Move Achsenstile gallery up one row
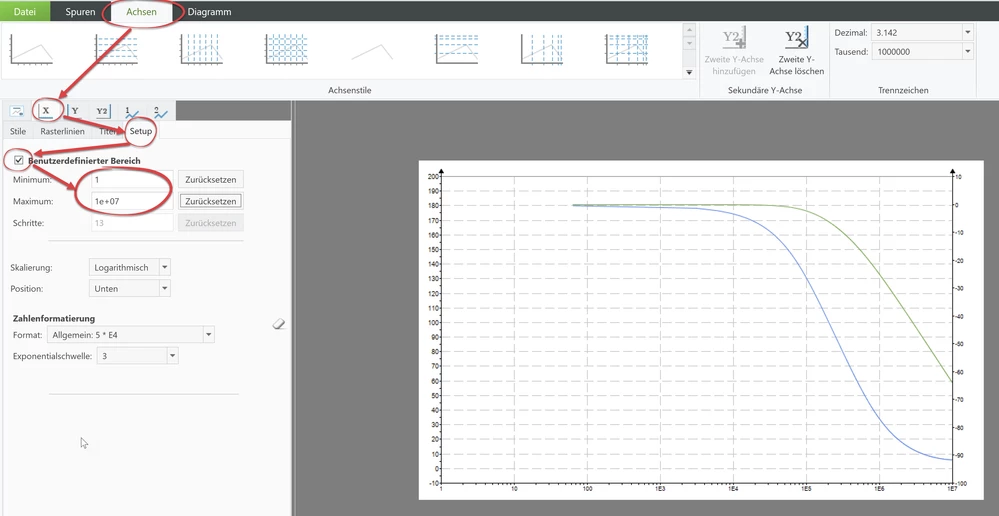This screenshot has height=516, width=999. (689, 30)
